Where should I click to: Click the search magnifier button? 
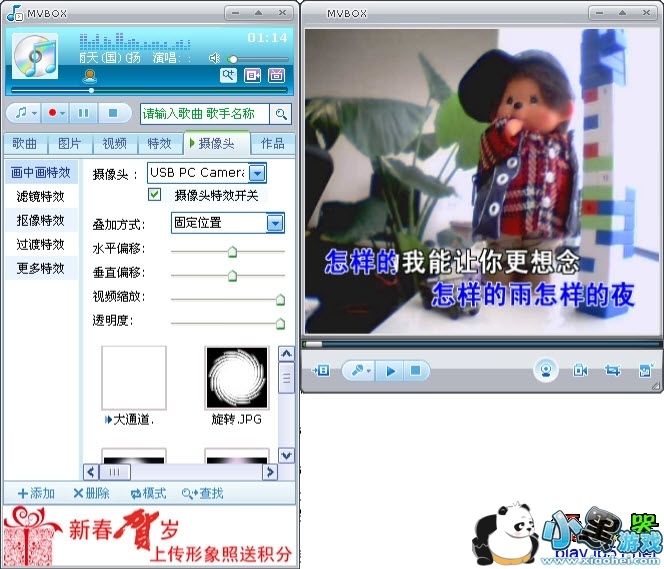281,114
